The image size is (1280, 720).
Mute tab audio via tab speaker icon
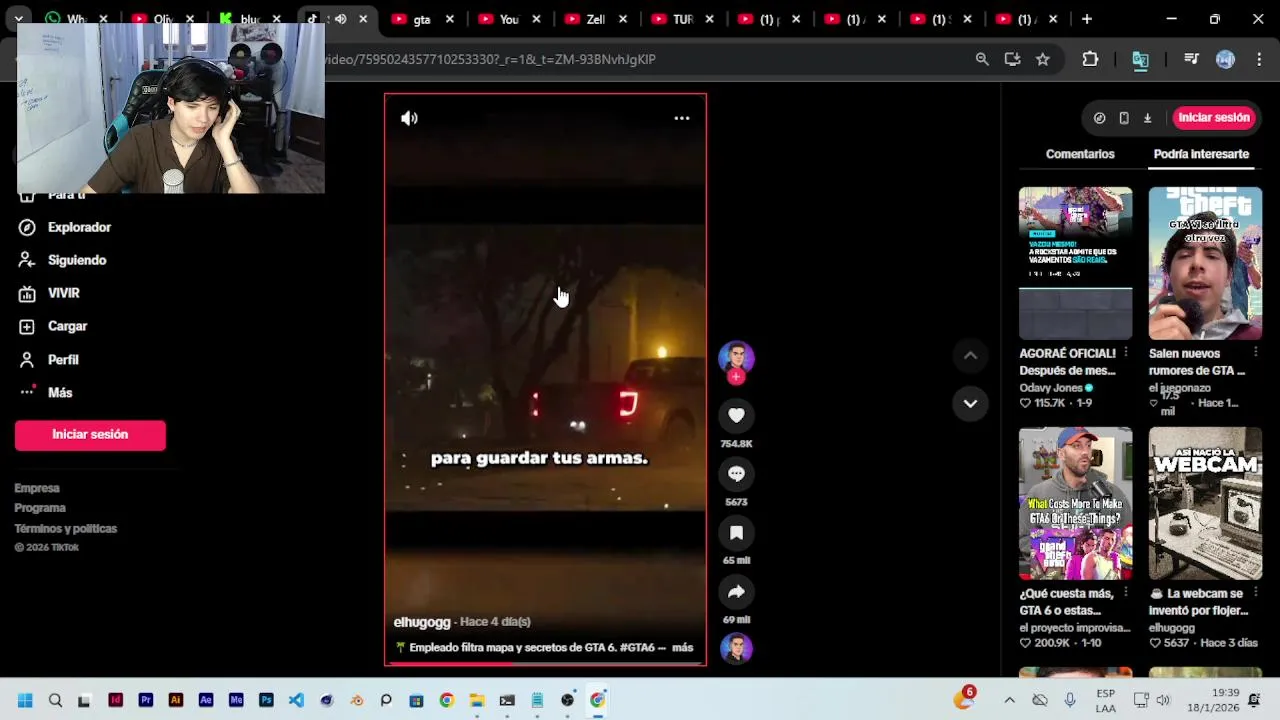[x=340, y=19]
